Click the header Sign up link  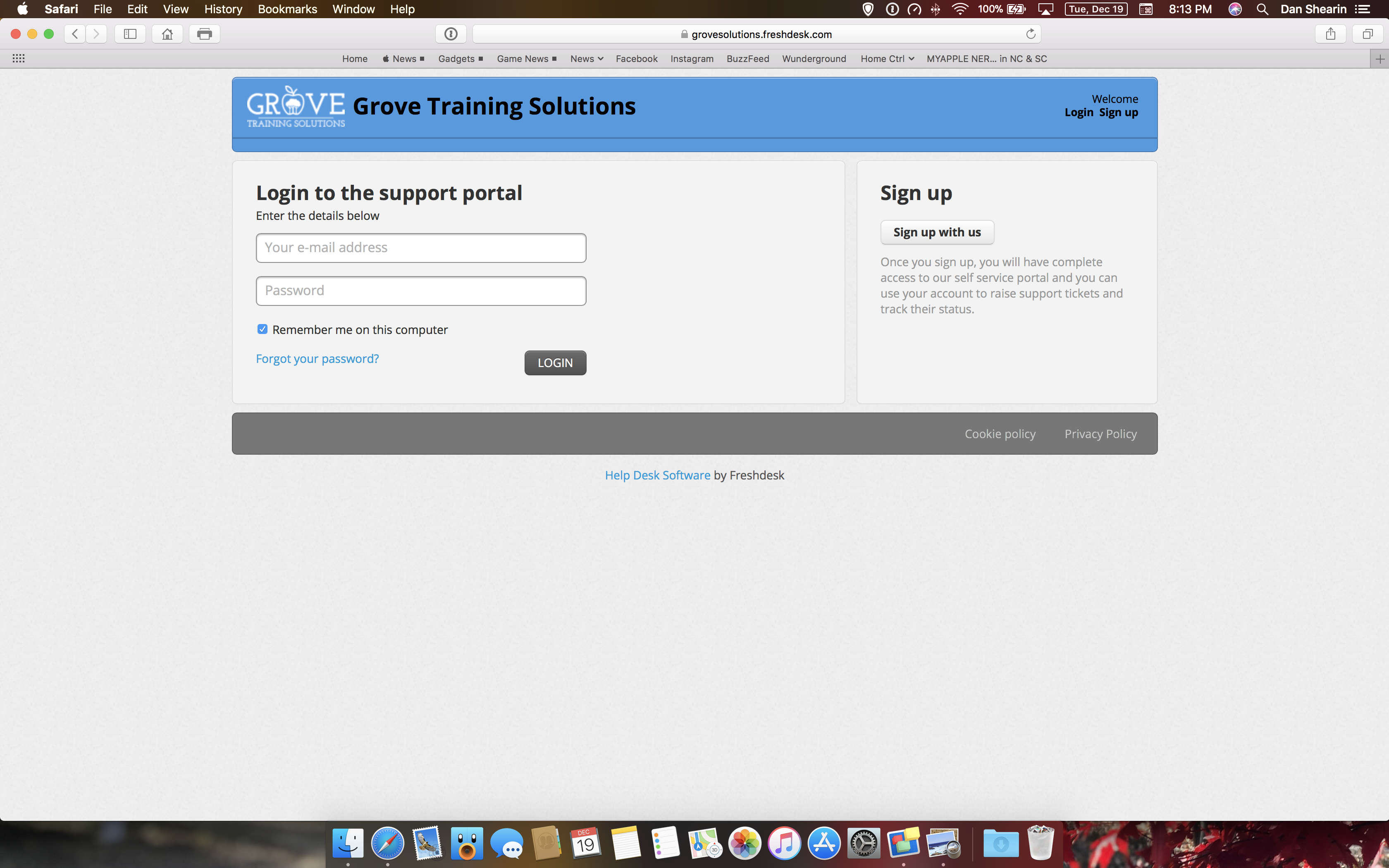click(1118, 112)
